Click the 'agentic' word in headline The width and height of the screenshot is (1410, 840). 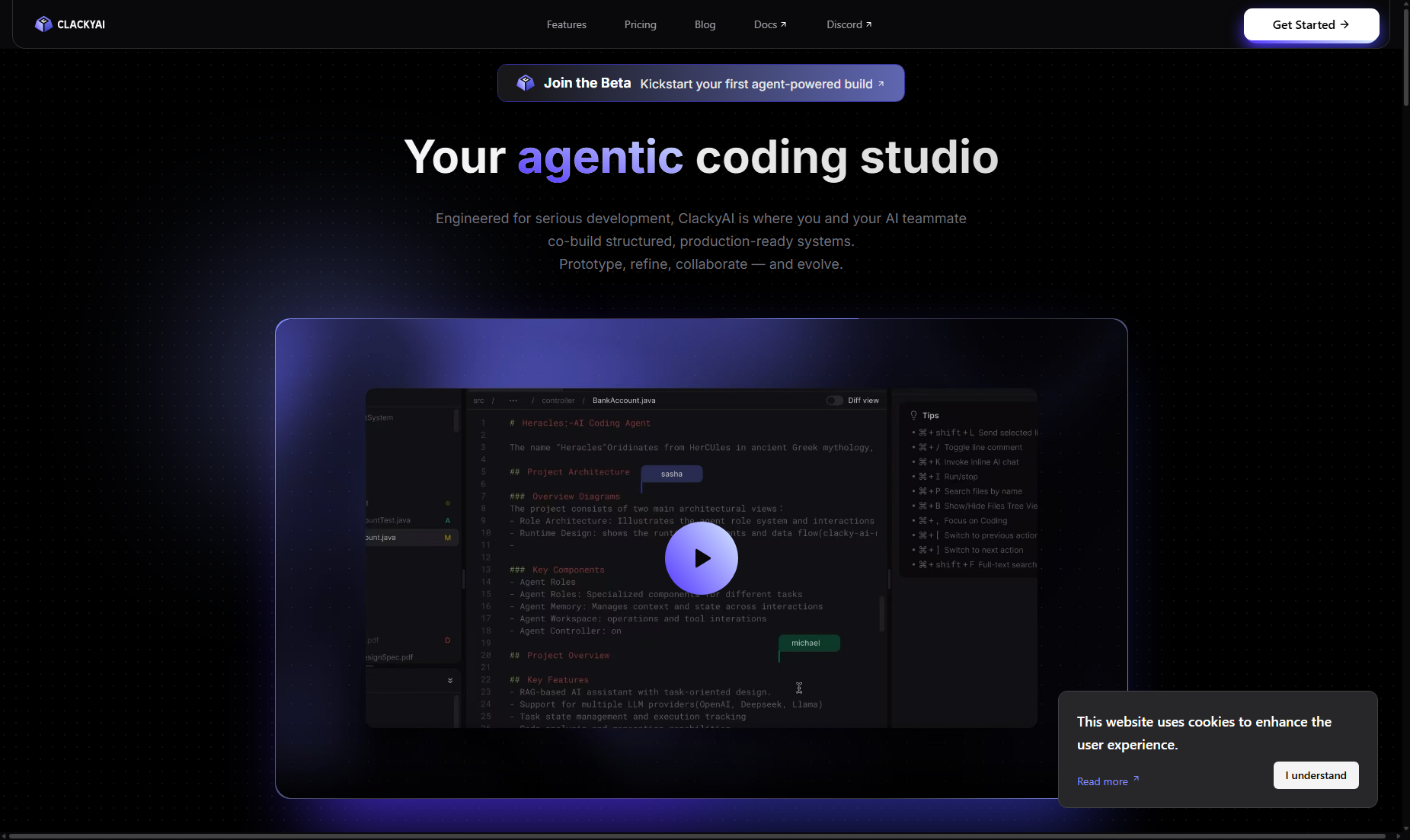tap(600, 158)
